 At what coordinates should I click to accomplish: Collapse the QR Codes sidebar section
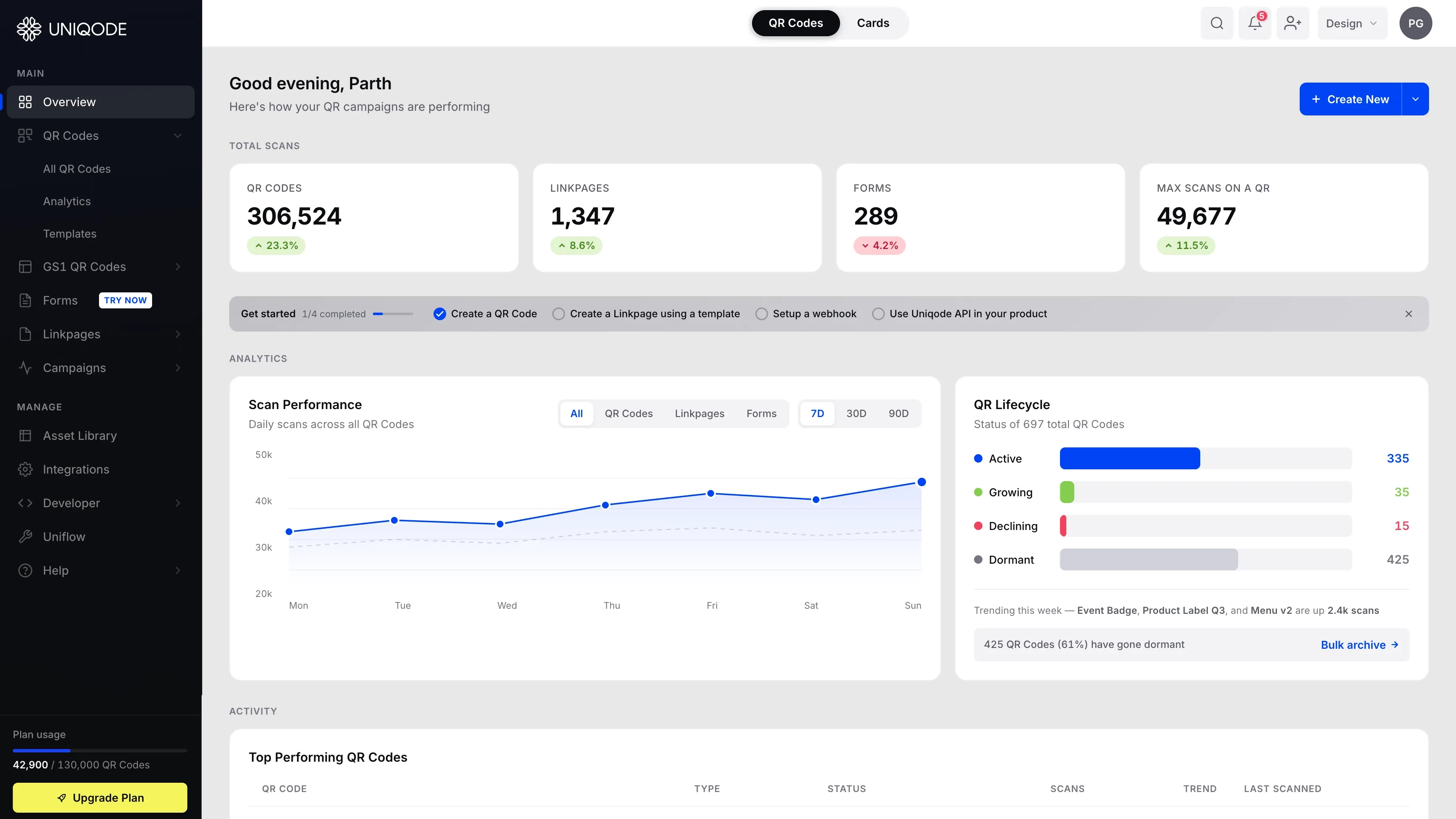[x=177, y=136]
